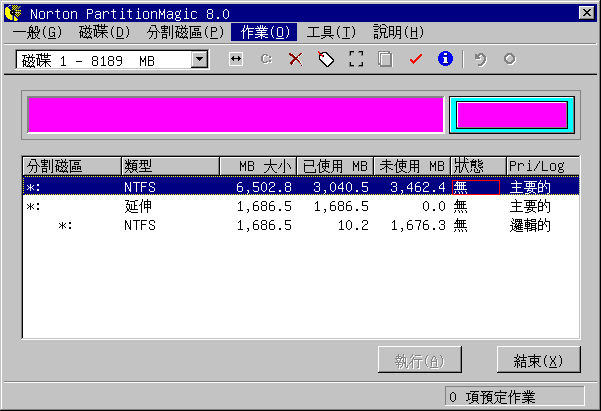Open the 磁碟(D) menu
Screen dimensions: 601x411
(x=104, y=32)
